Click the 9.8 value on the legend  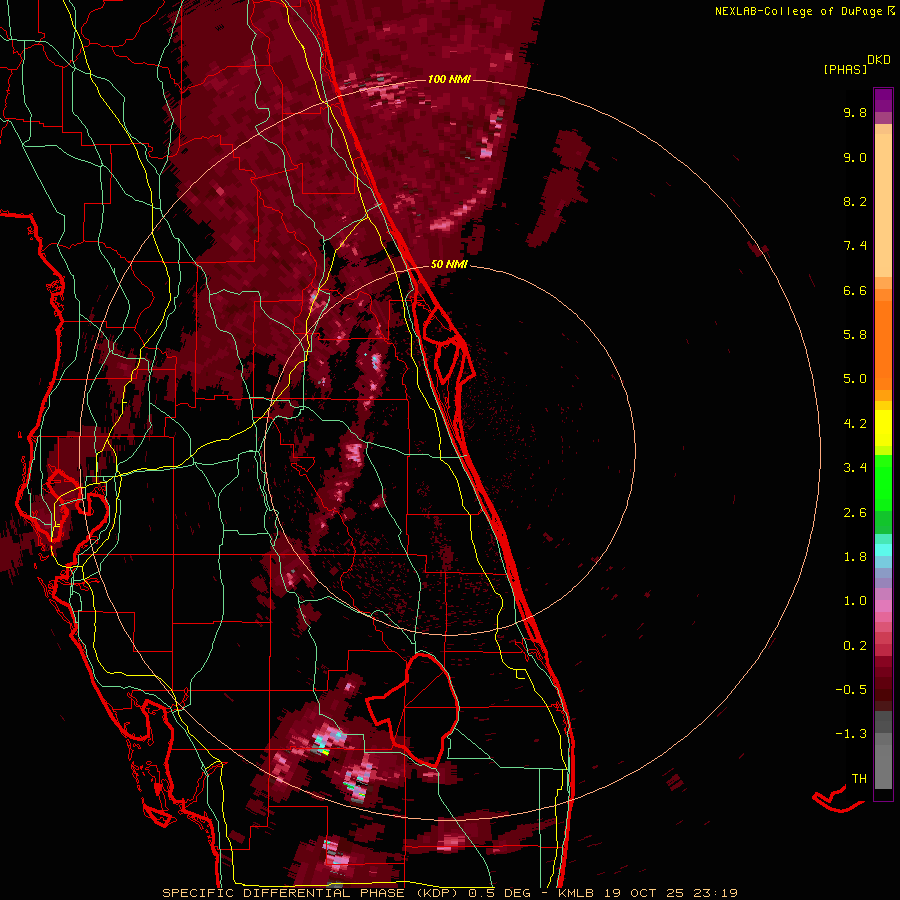click(855, 112)
